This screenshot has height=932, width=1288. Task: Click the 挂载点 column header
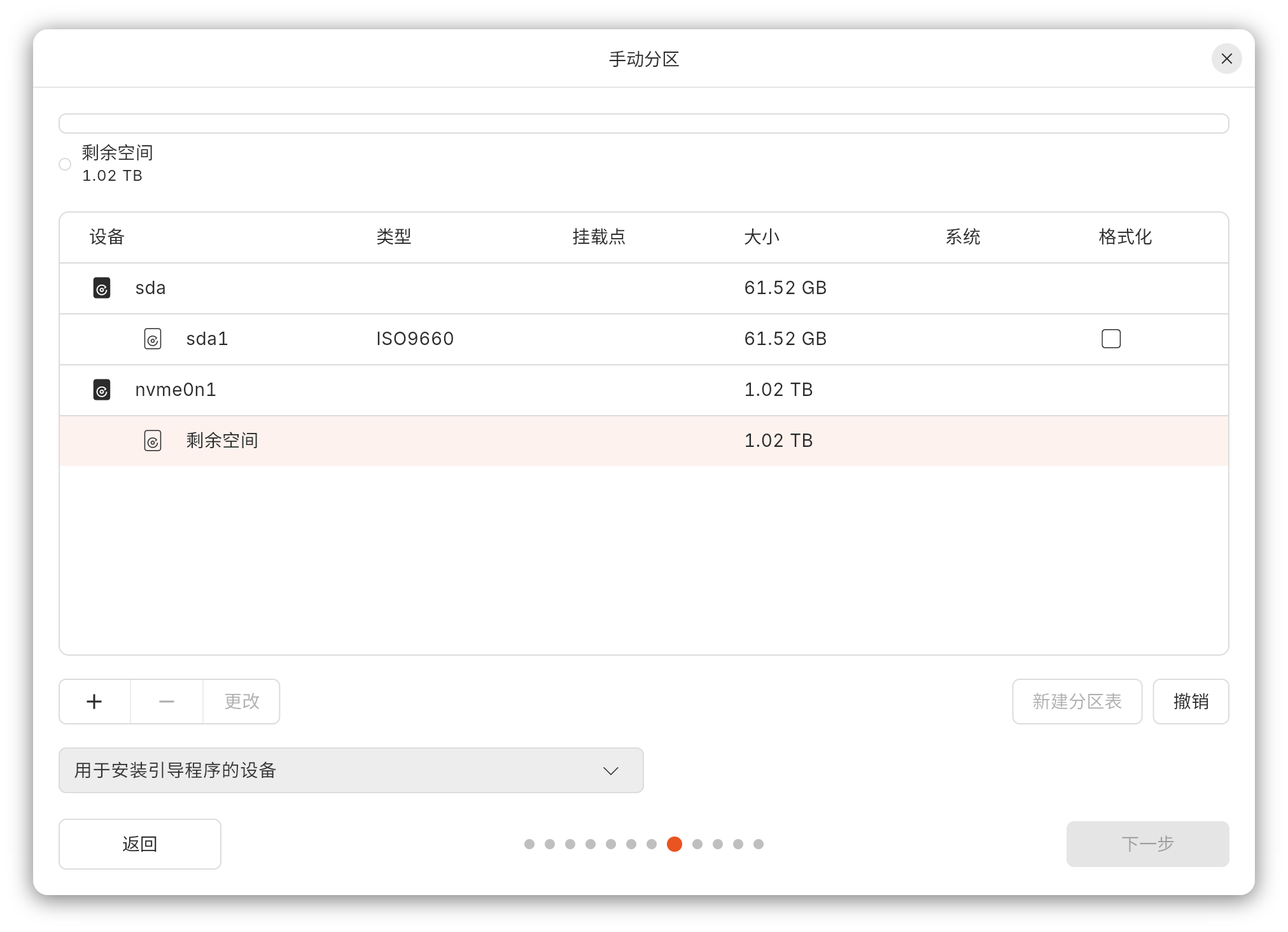(x=599, y=237)
